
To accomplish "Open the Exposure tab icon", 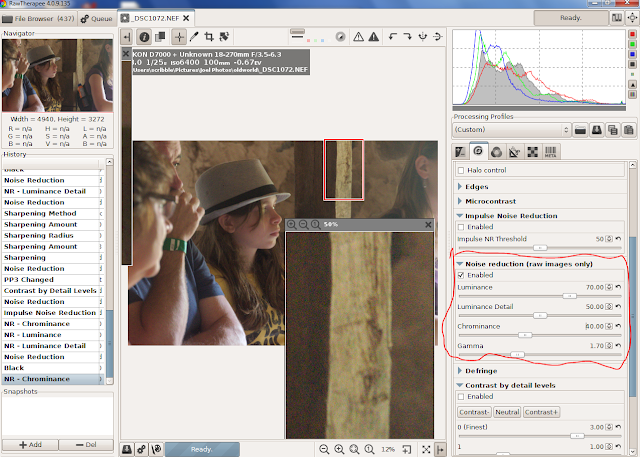I will 460,152.
